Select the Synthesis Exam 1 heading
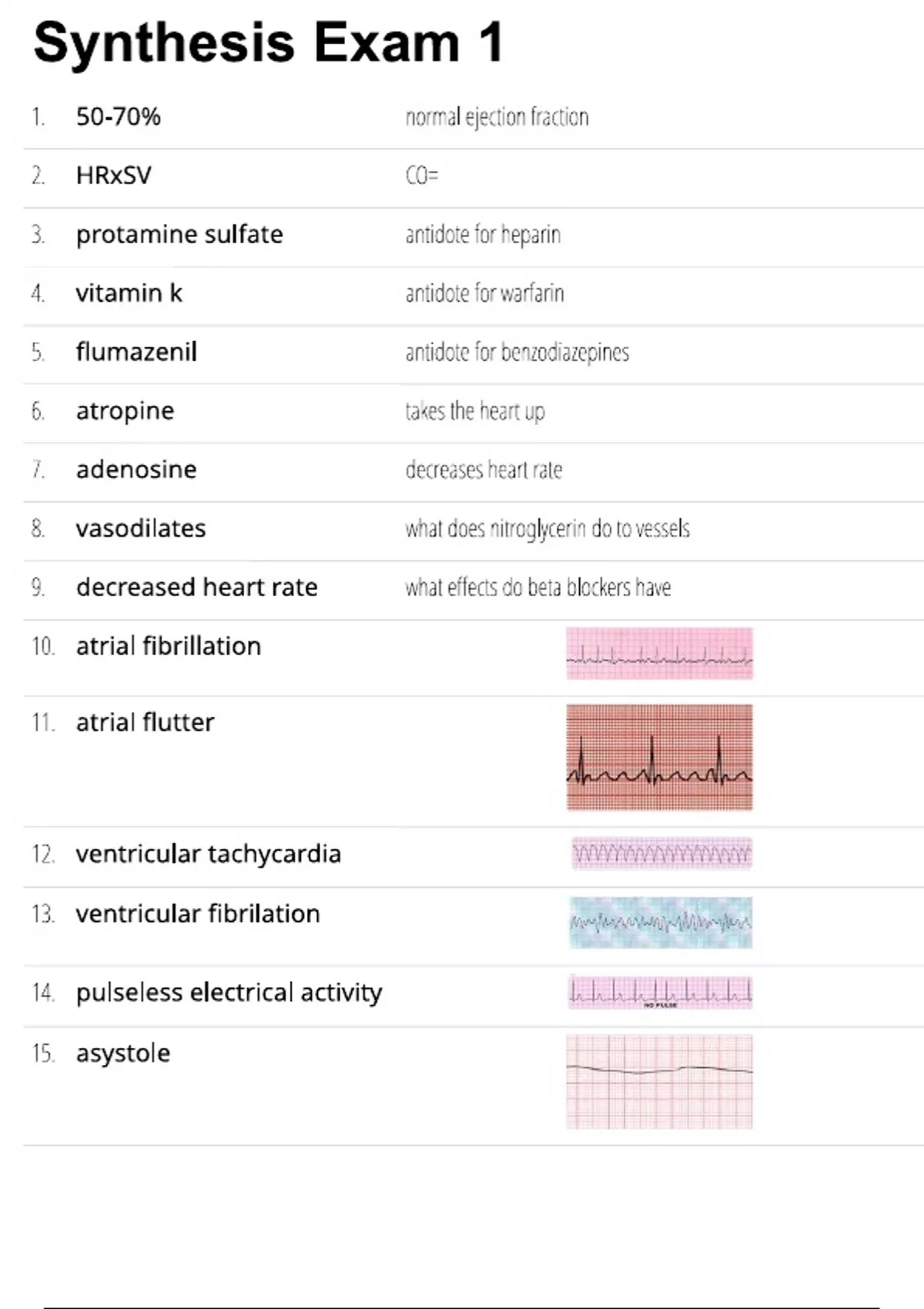The image size is (924, 1309). pos(268,42)
